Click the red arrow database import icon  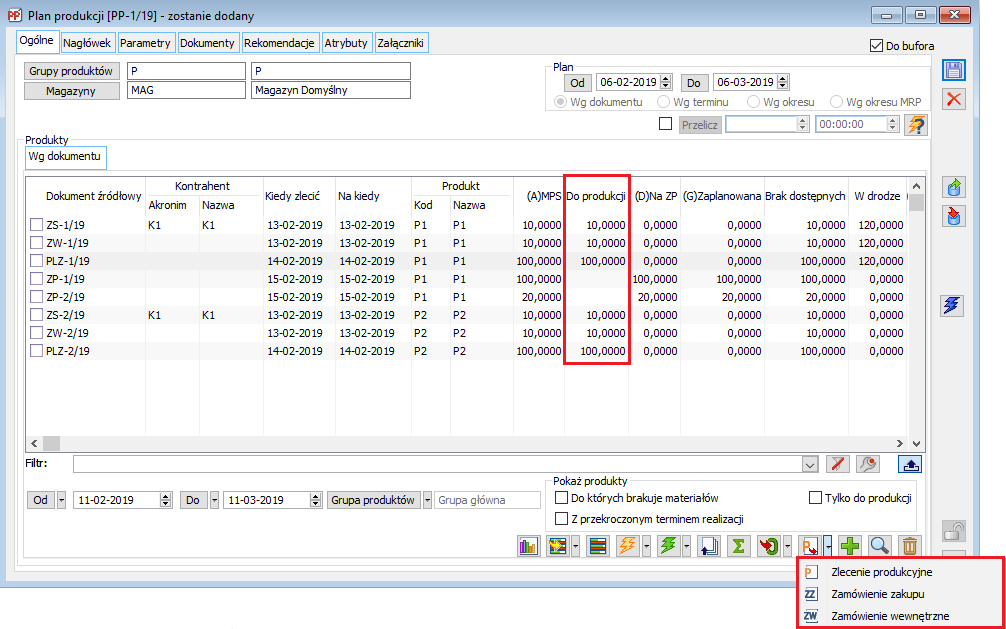(954, 216)
